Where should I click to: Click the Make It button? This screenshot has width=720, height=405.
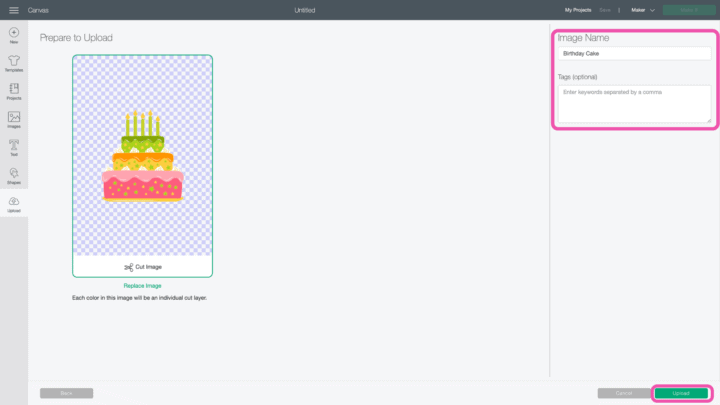coord(688,10)
